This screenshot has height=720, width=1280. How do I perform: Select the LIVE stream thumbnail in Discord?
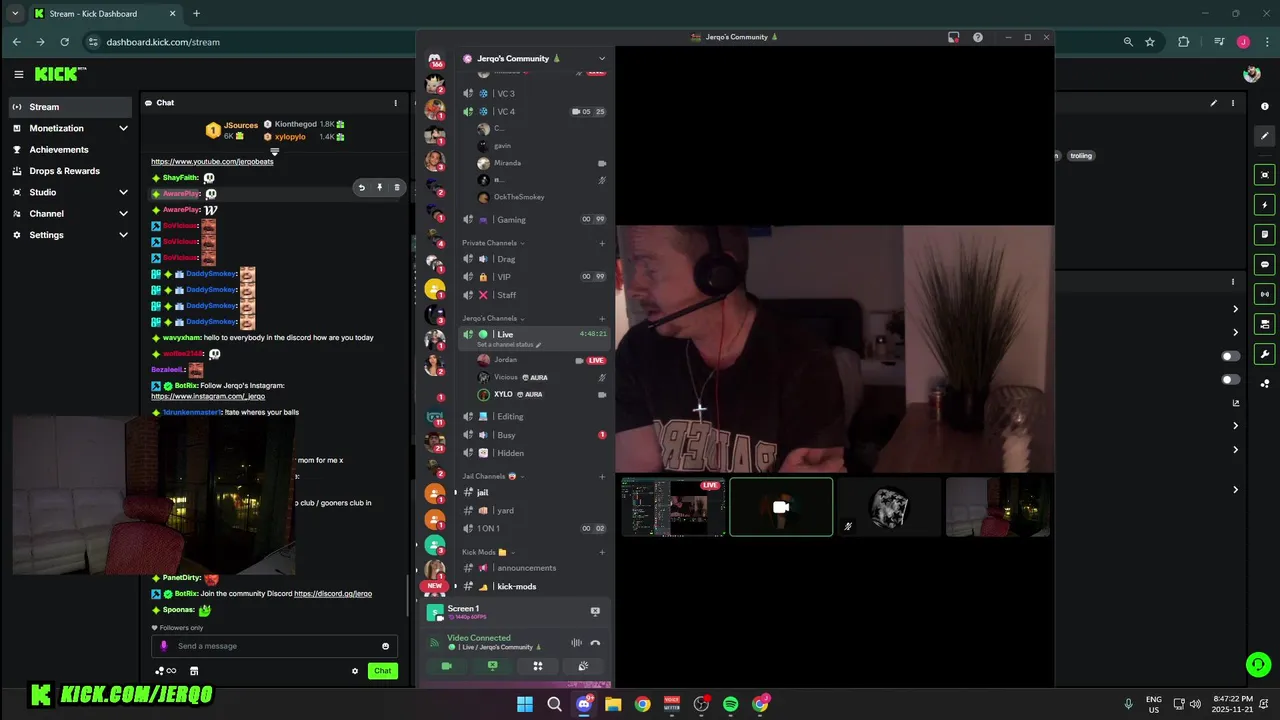point(673,507)
